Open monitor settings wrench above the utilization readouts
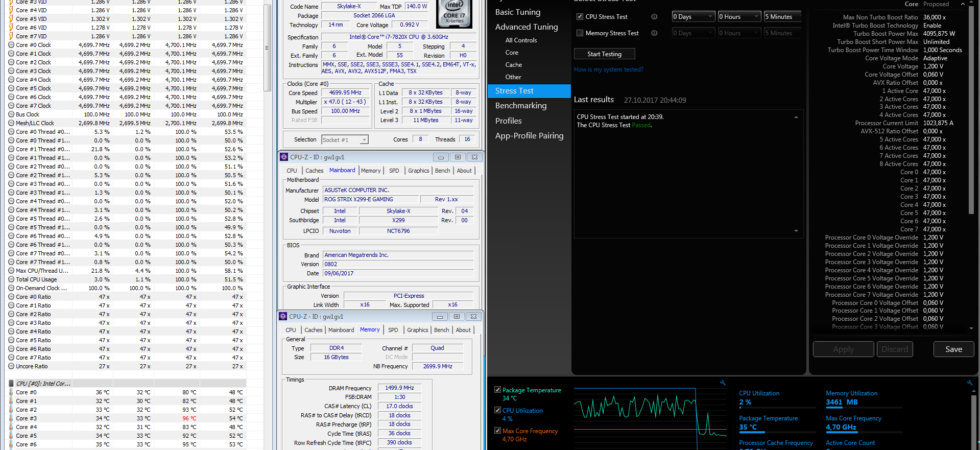980x450 pixels. 970,382
